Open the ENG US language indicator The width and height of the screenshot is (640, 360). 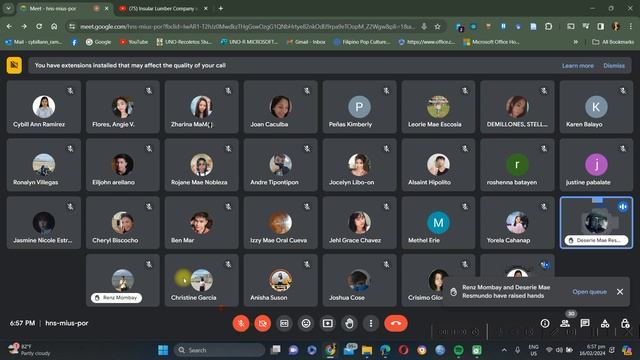533,350
